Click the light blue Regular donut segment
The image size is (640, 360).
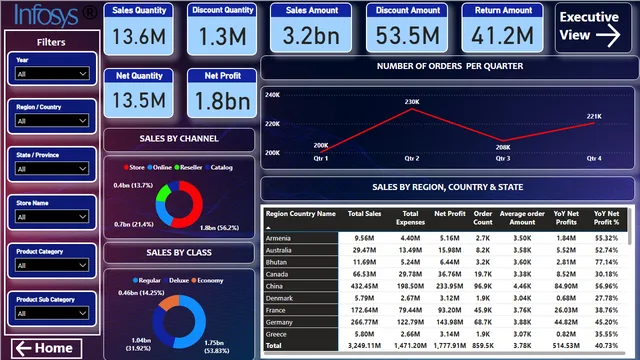[199, 322]
